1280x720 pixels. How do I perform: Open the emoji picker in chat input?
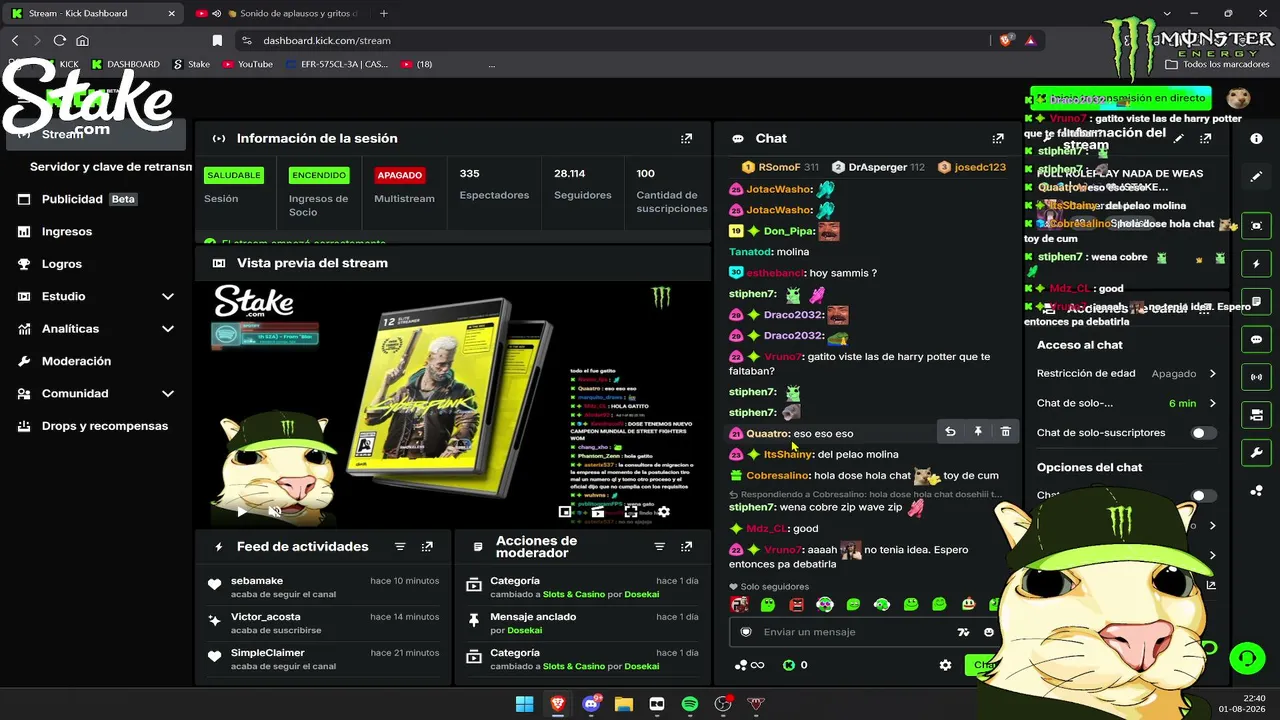pyautogui.click(x=988, y=632)
